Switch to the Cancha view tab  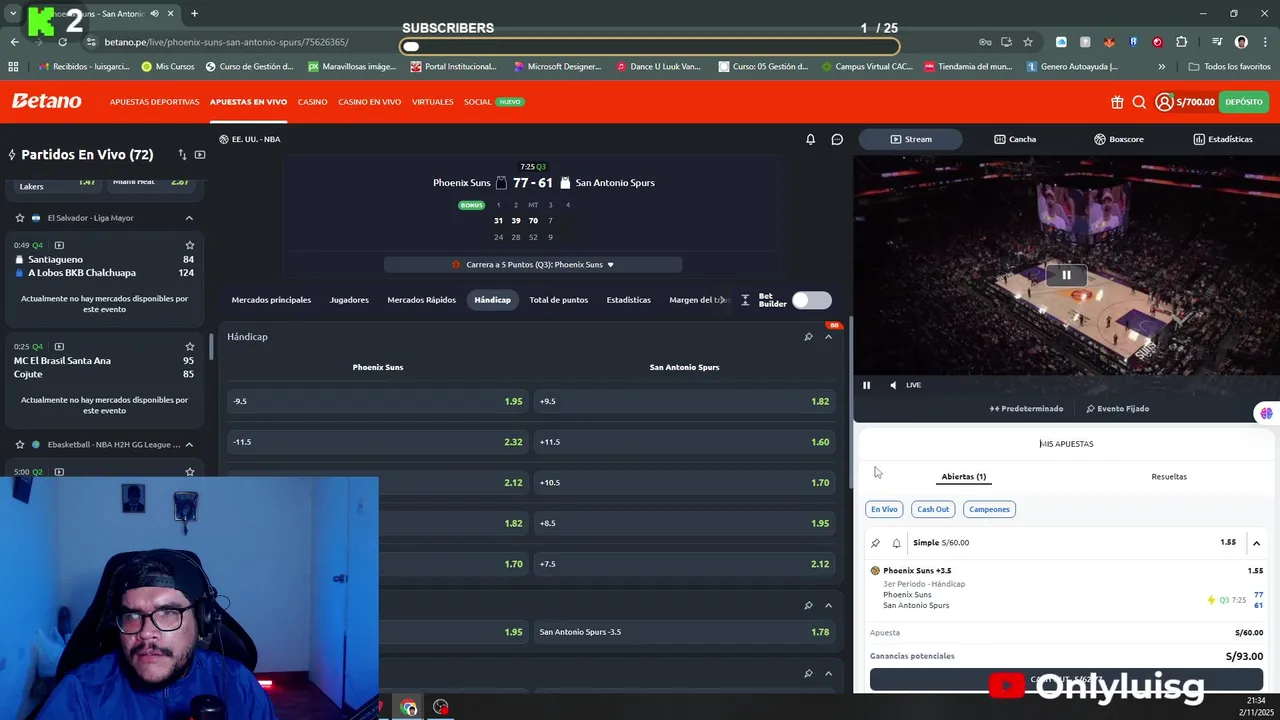[x=1014, y=139]
